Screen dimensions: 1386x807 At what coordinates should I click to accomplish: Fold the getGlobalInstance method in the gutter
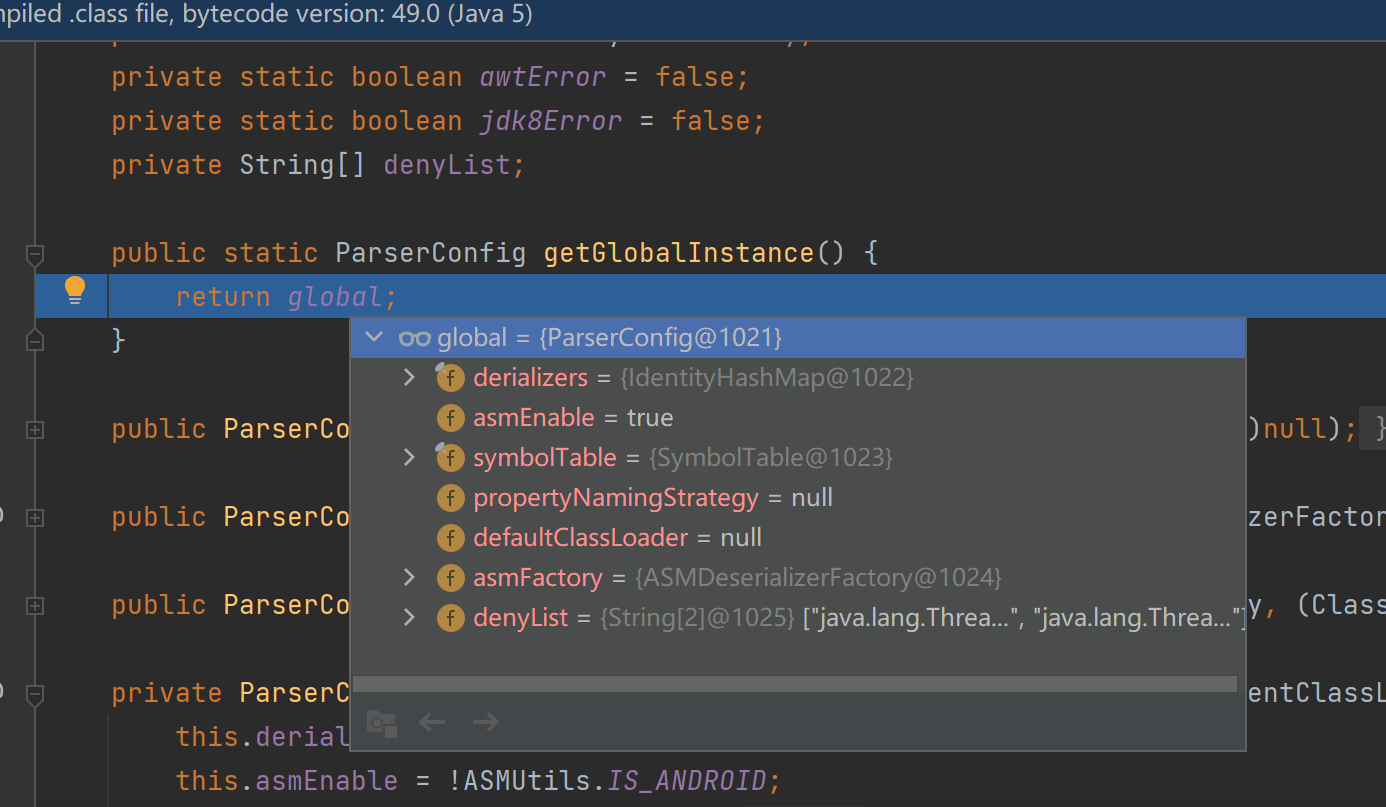click(x=35, y=254)
